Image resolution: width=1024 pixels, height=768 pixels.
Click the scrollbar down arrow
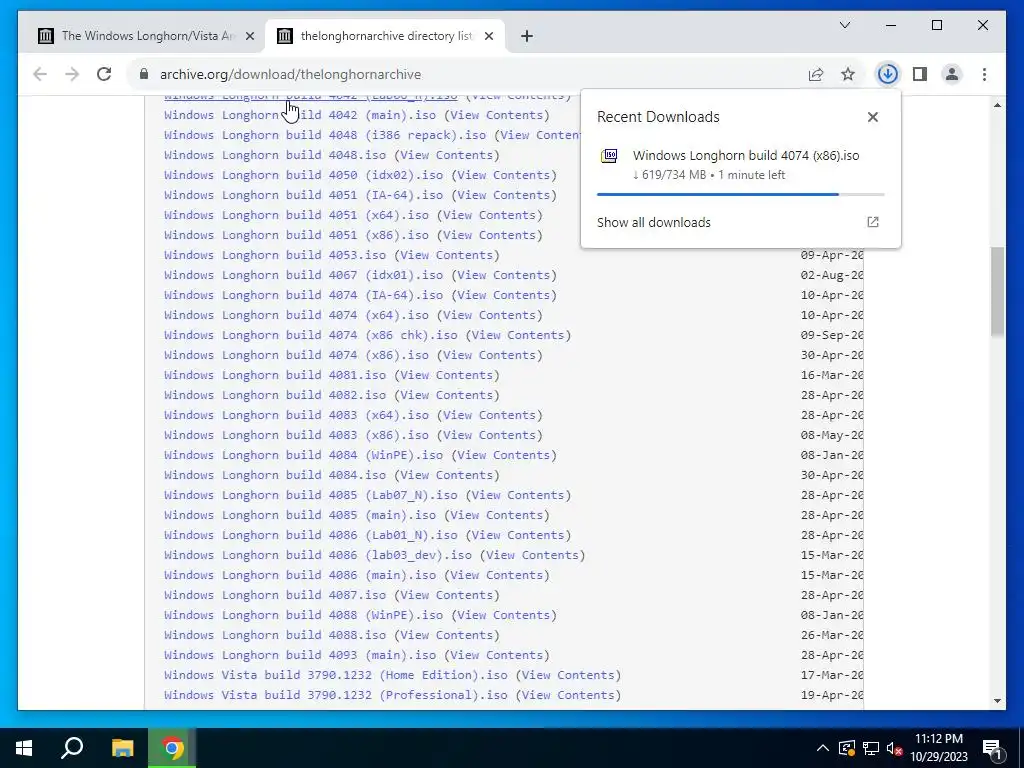click(x=997, y=701)
